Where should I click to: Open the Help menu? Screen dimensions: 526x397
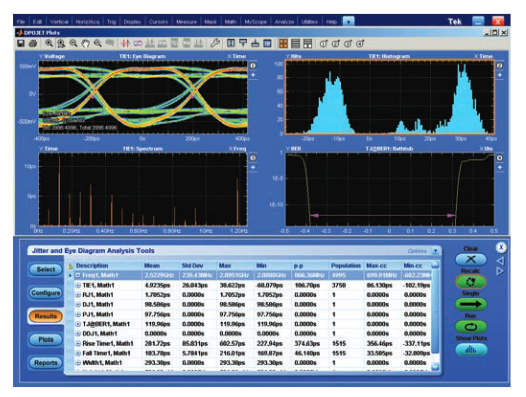(331, 22)
